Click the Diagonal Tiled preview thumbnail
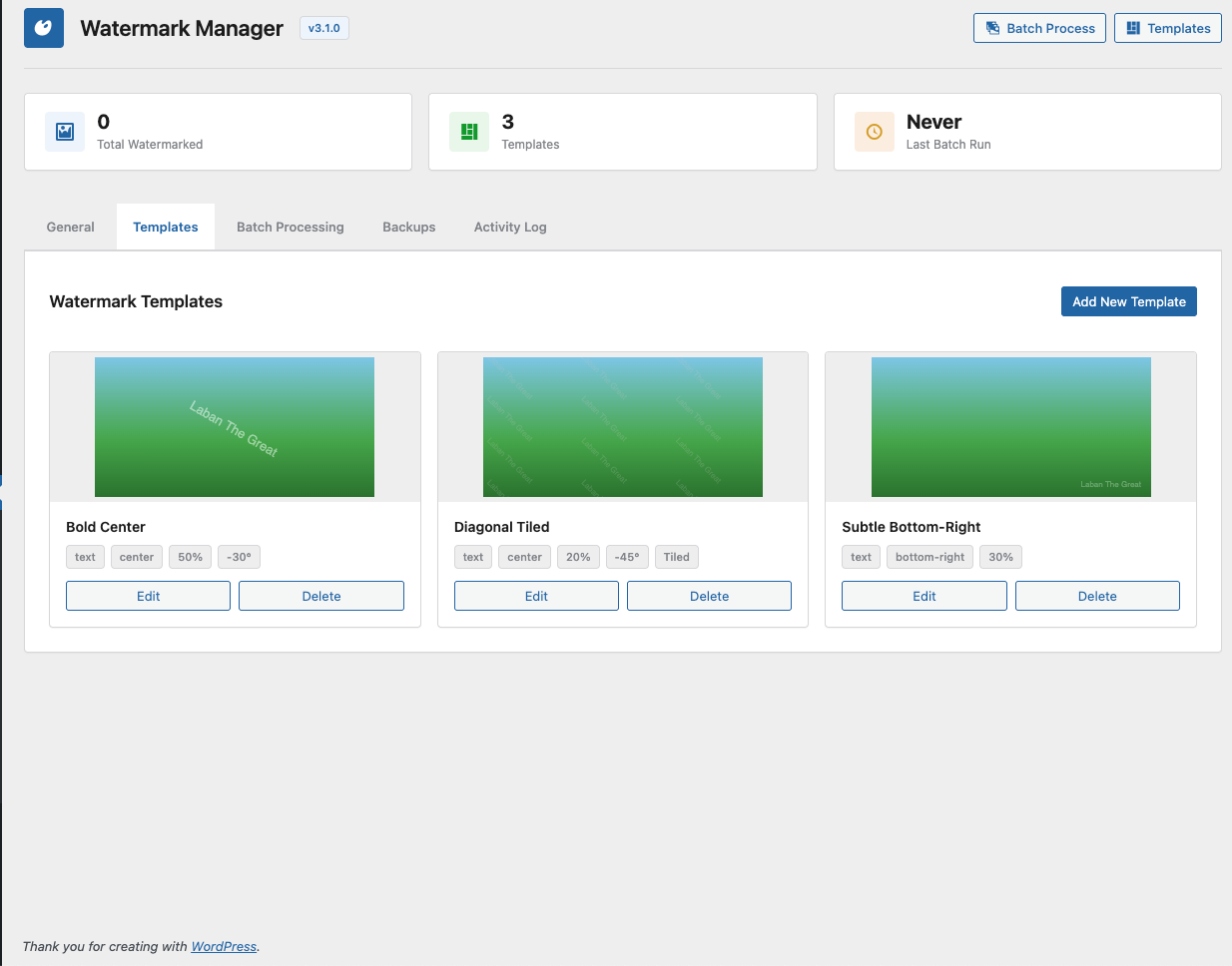The height and width of the screenshot is (966, 1232). [622, 426]
